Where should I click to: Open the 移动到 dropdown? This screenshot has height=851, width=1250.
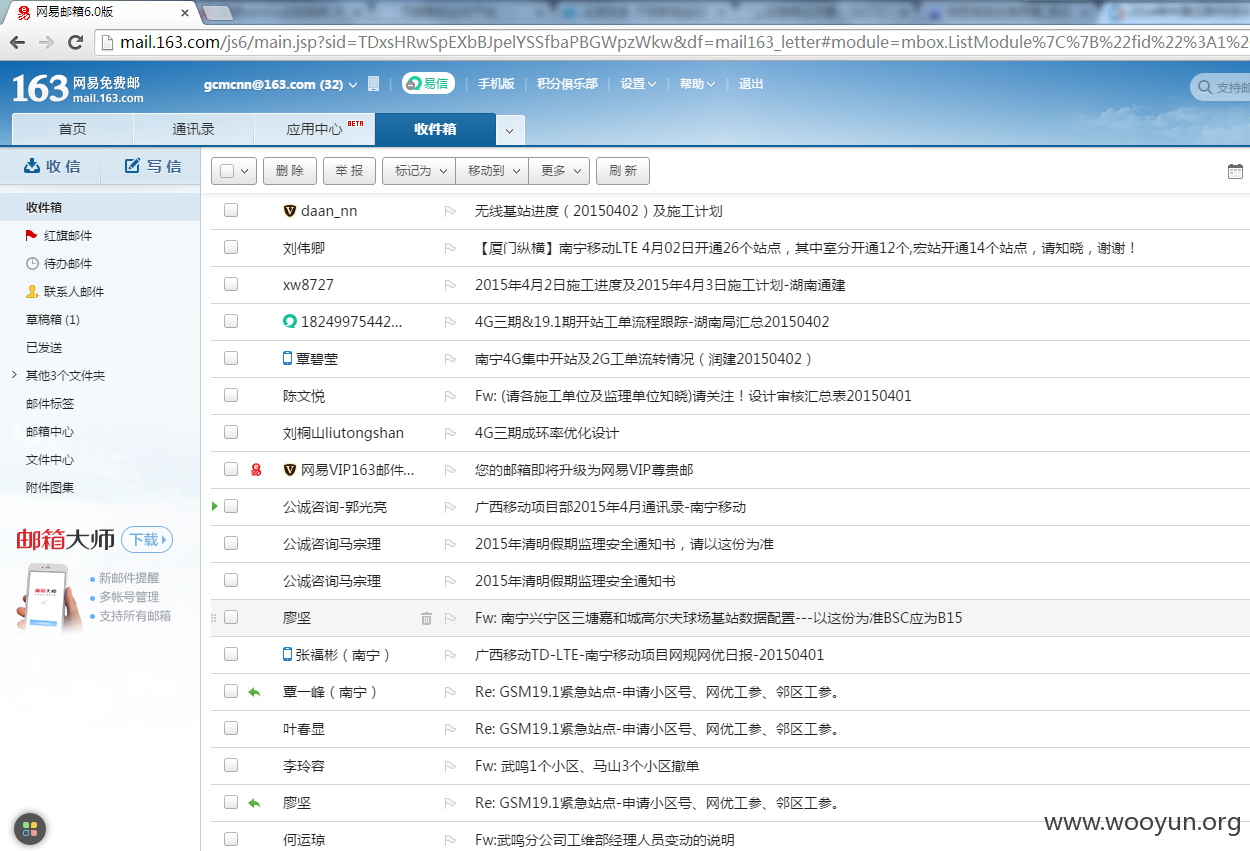(x=492, y=171)
